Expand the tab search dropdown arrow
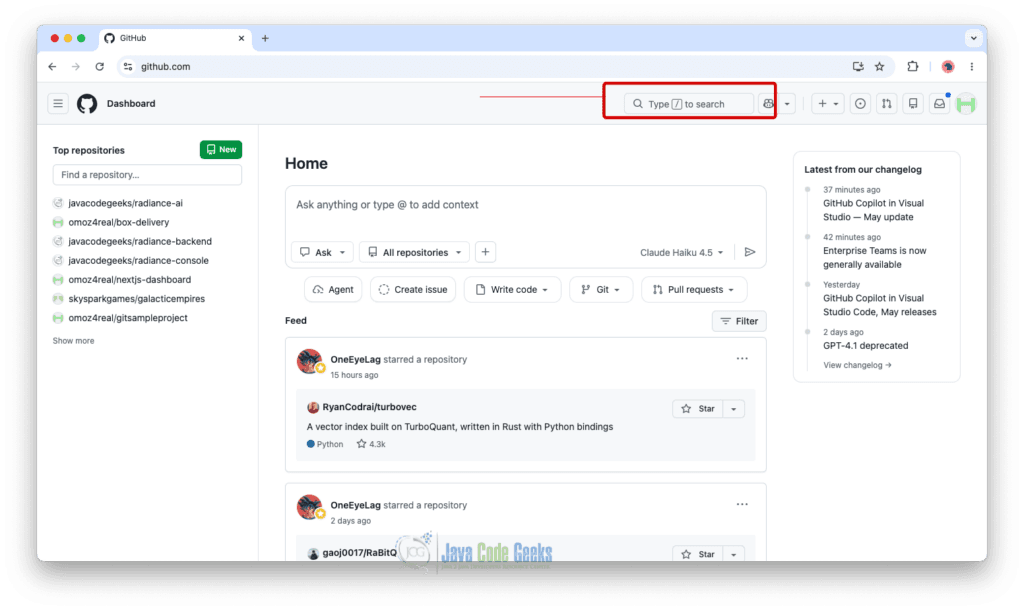Viewport: 1024px width, 610px height. tap(974, 39)
